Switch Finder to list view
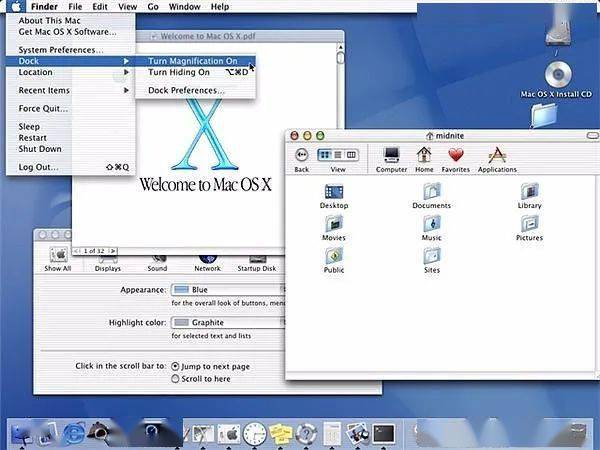The height and width of the screenshot is (450, 600). [338, 155]
